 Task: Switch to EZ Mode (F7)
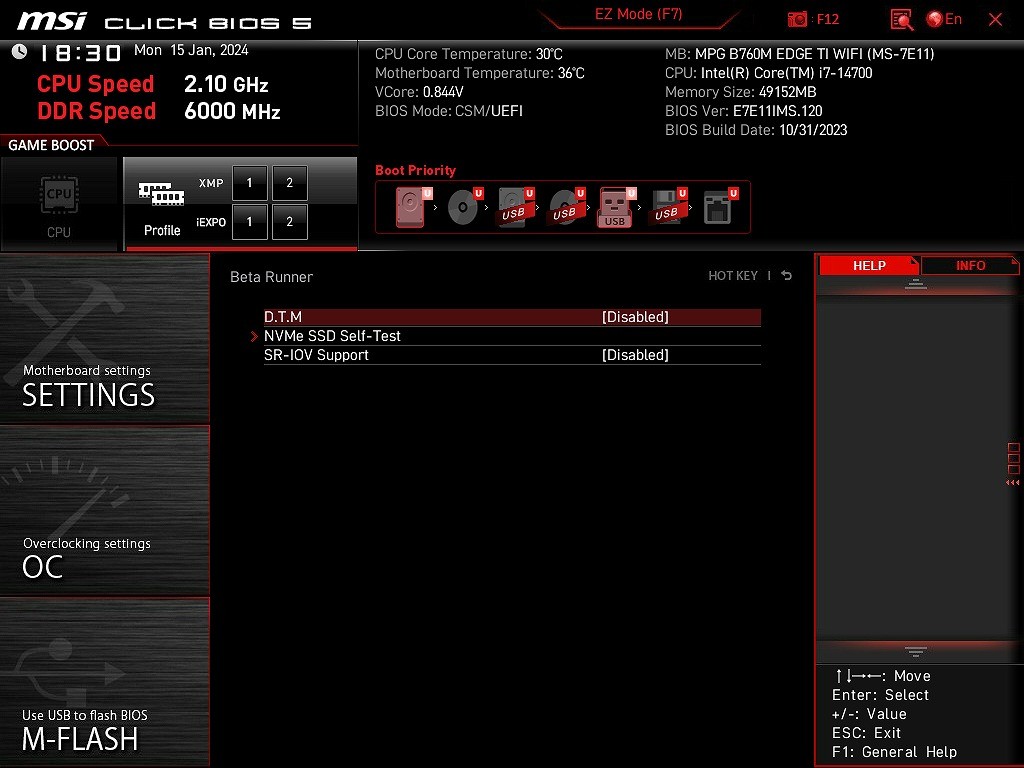[x=638, y=14]
